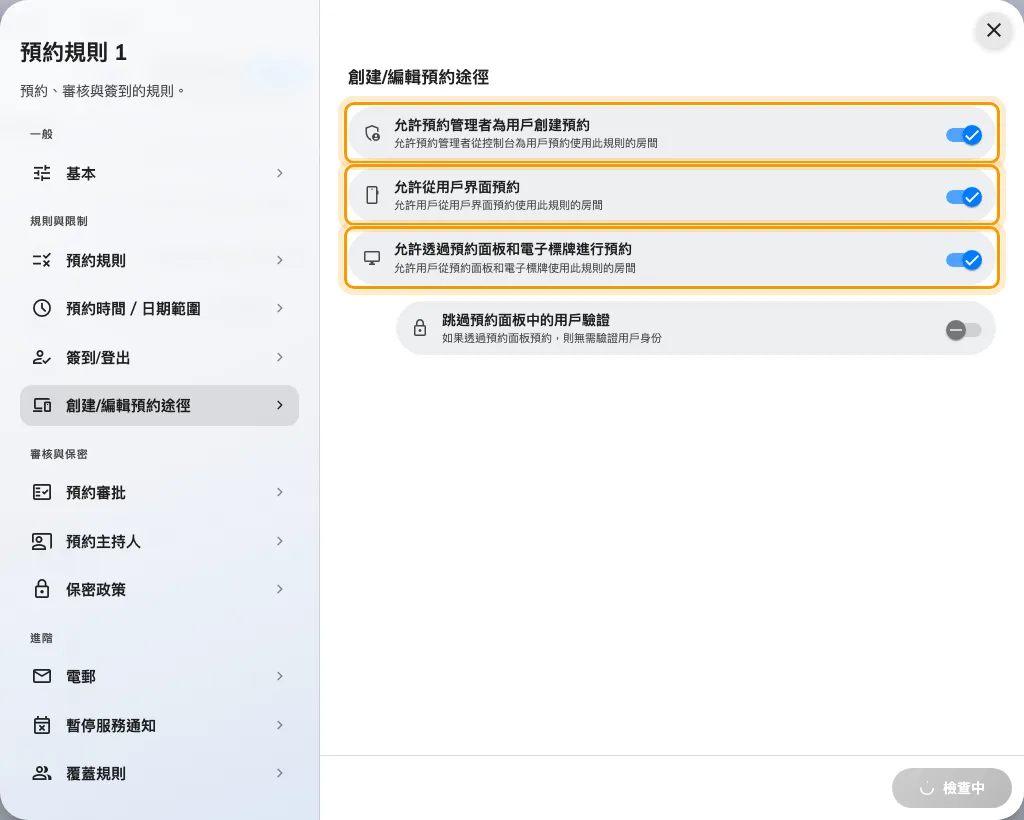The width and height of the screenshot is (1024, 820).
Task: Click the phone icon in 允許從用戶界面預約 row
Action: (372, 195)
